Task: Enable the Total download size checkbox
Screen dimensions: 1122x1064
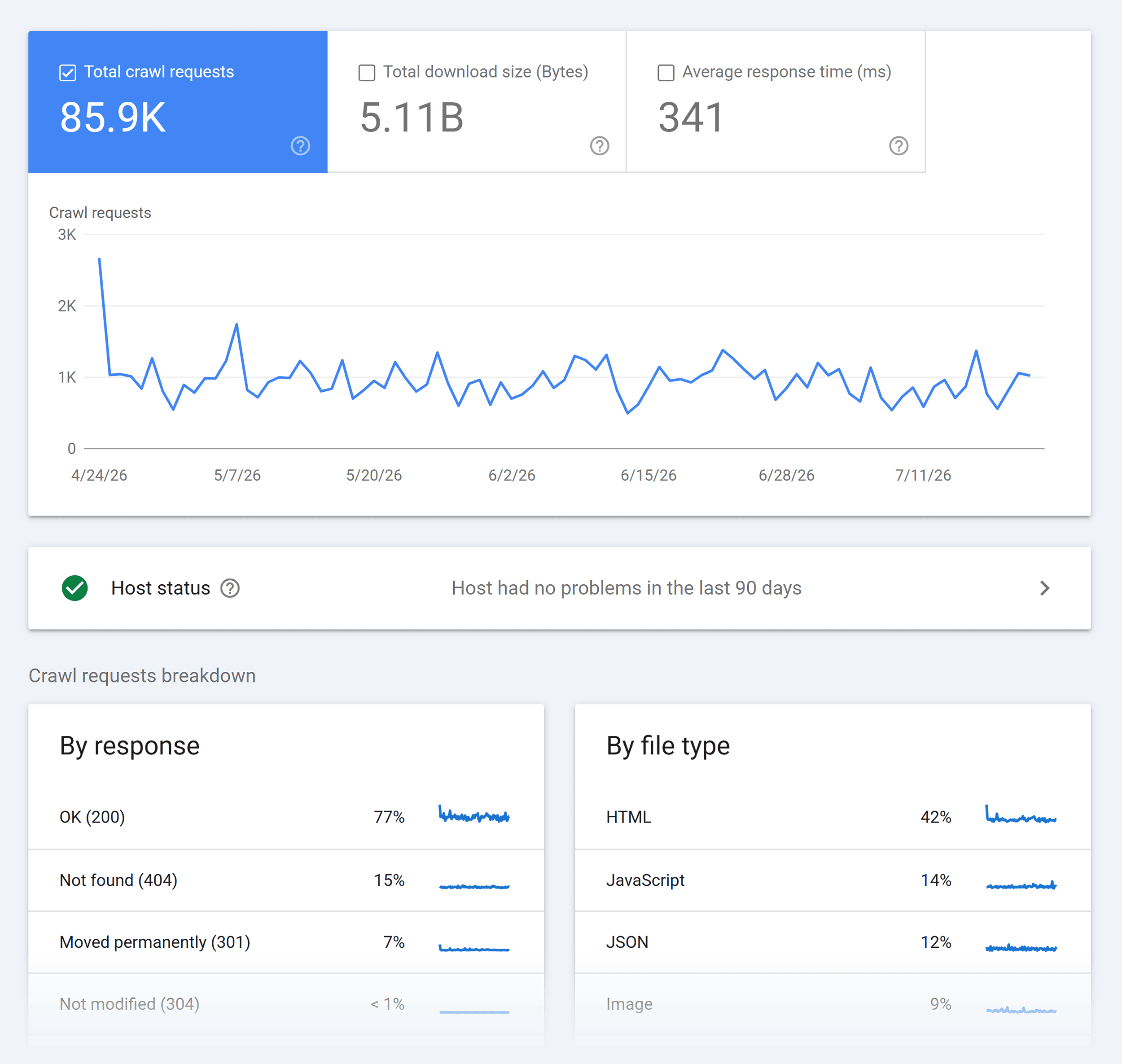Action: click(367, 73)
